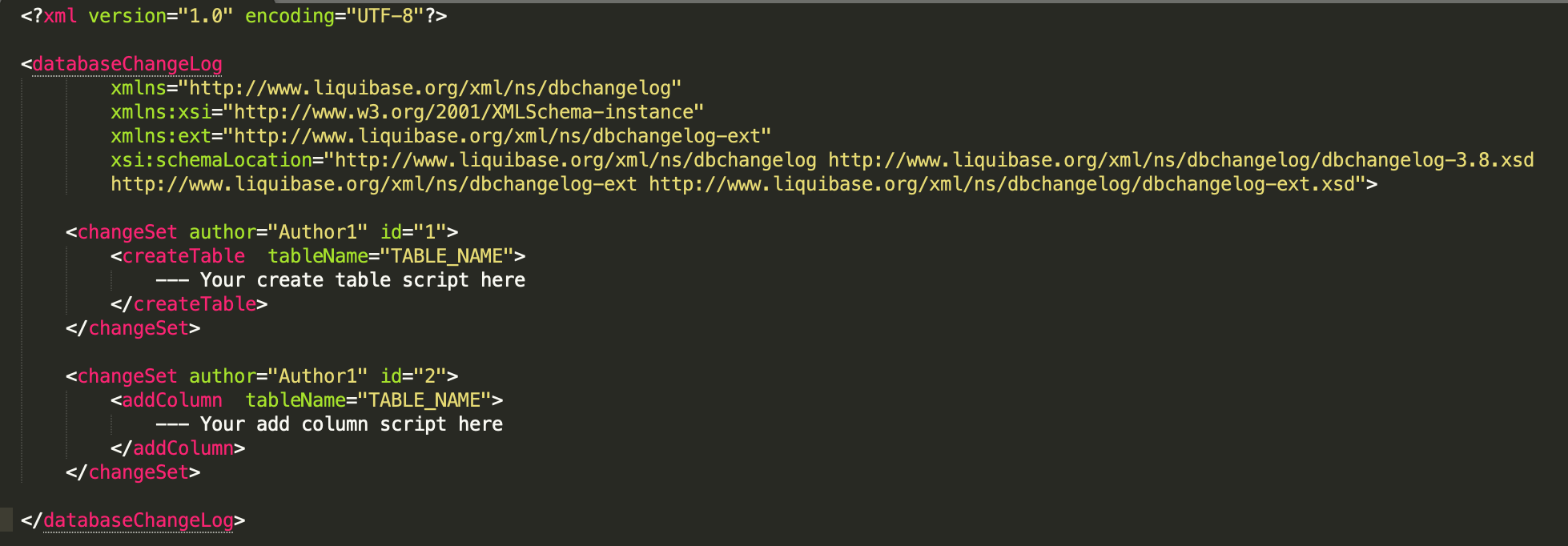This screenshot has height=546, width=1568.
Task: Click the xsi:schemaLocation attribute name
Action: (211, 160)
